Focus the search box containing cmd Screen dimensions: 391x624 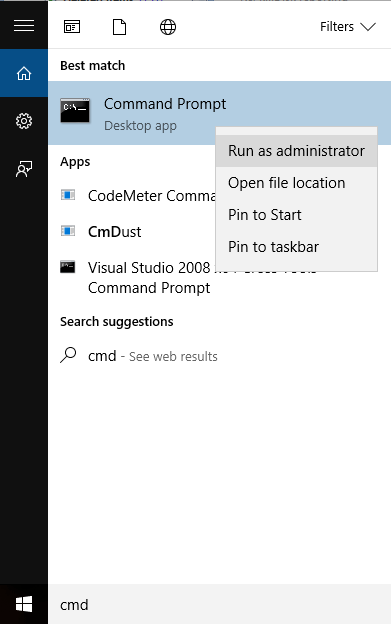point(220,604)
